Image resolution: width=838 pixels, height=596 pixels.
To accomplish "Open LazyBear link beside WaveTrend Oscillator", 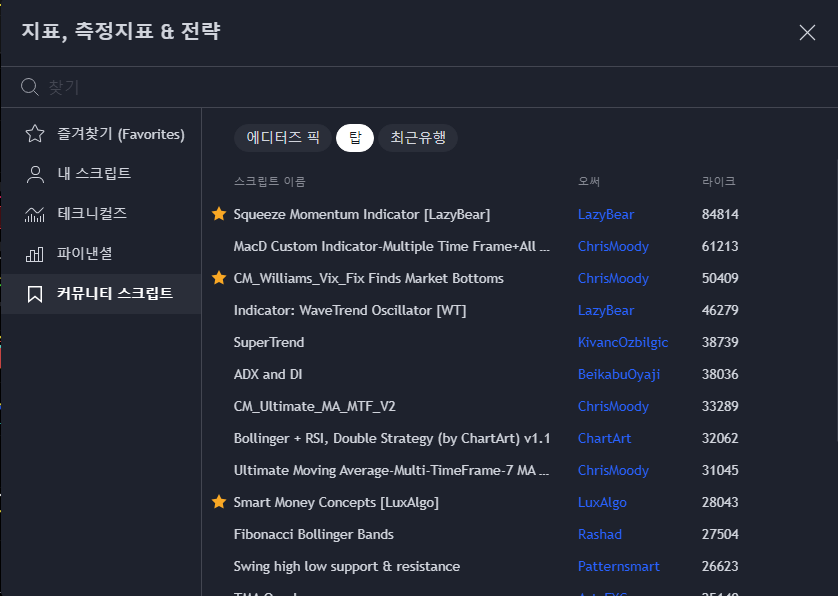I will point(606,311).
